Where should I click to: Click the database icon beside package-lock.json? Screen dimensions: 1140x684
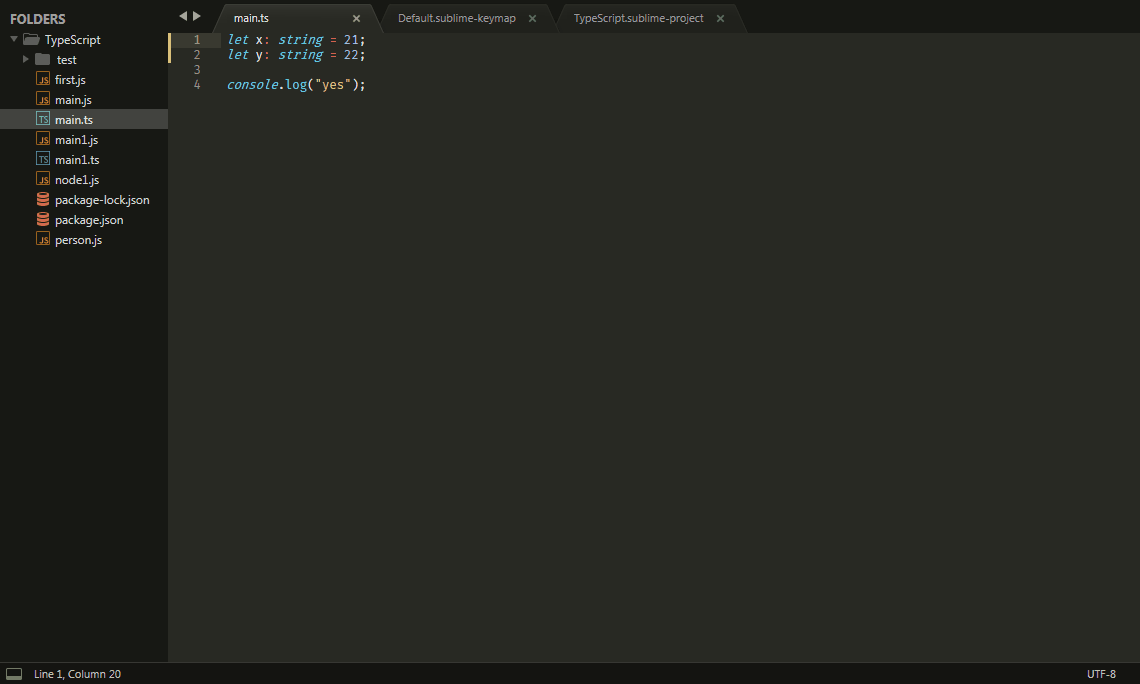click(x=43, y=199)
